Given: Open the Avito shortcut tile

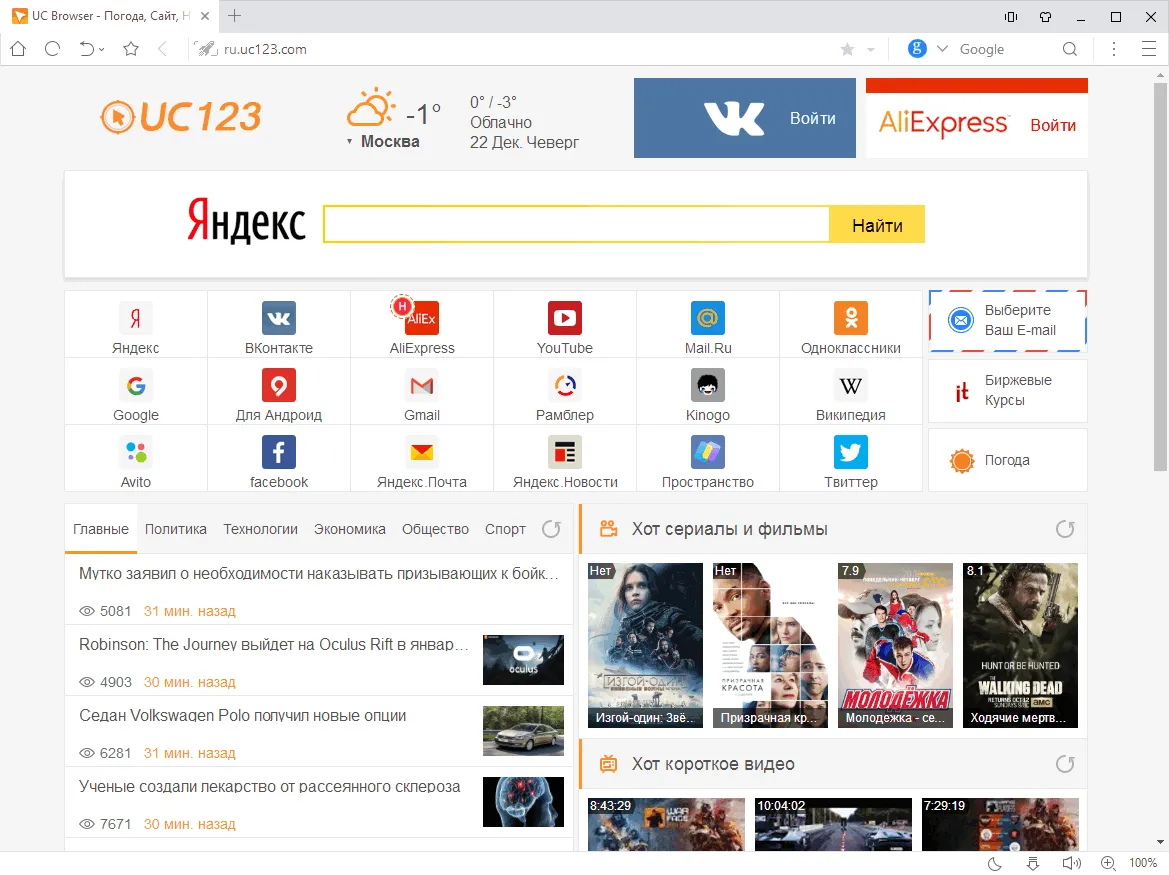Looking at the screenshot, I should 136,460.
